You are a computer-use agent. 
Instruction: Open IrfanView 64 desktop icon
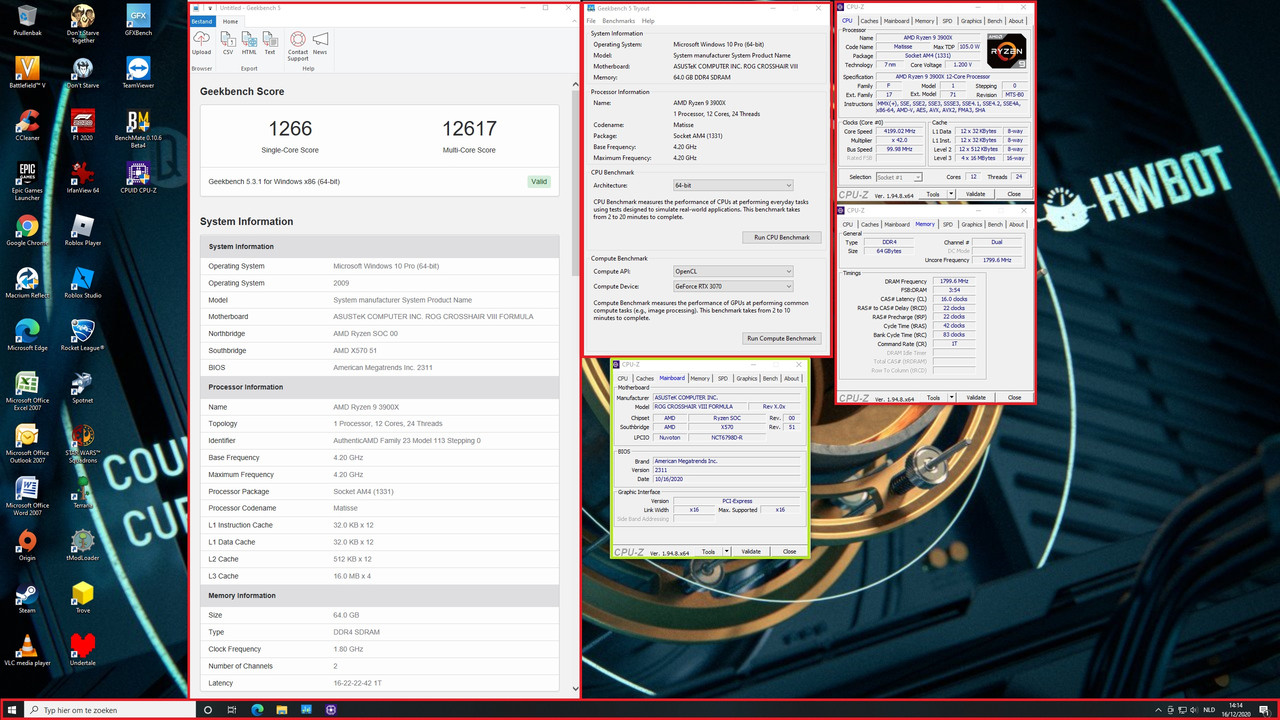click(x=83, y=177)
